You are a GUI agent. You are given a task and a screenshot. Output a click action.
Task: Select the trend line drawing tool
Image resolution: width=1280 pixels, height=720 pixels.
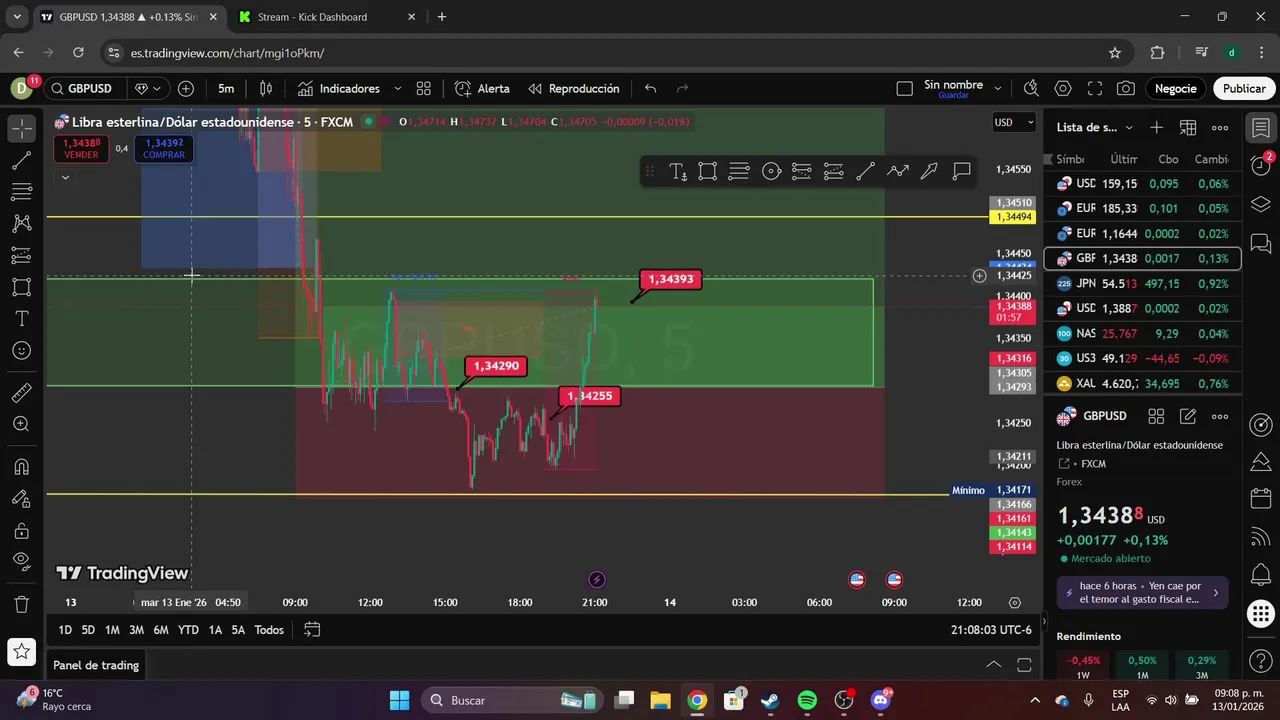coord(21,159)
